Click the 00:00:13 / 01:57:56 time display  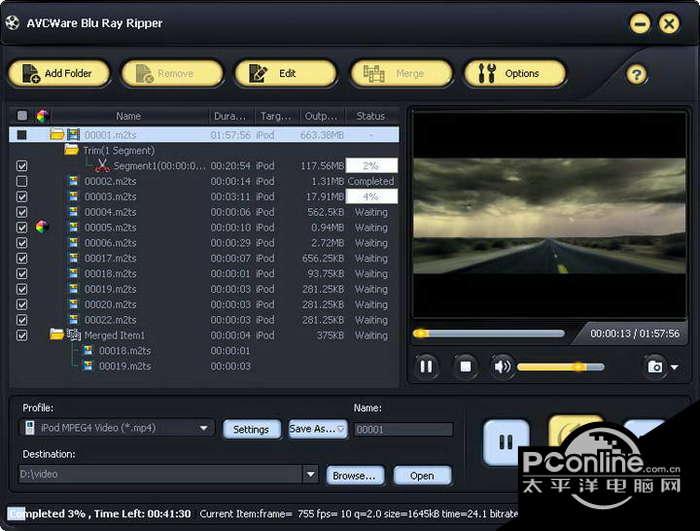pos(635,334)
